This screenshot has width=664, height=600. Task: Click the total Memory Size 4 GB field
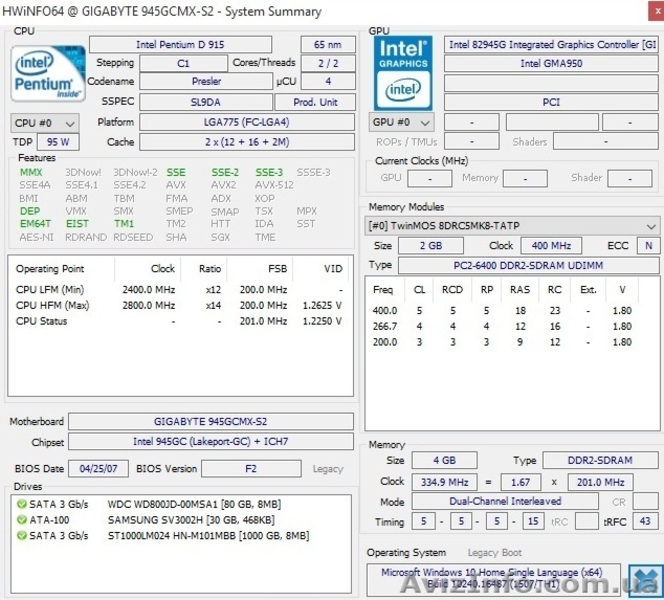[x=444, y=460]
